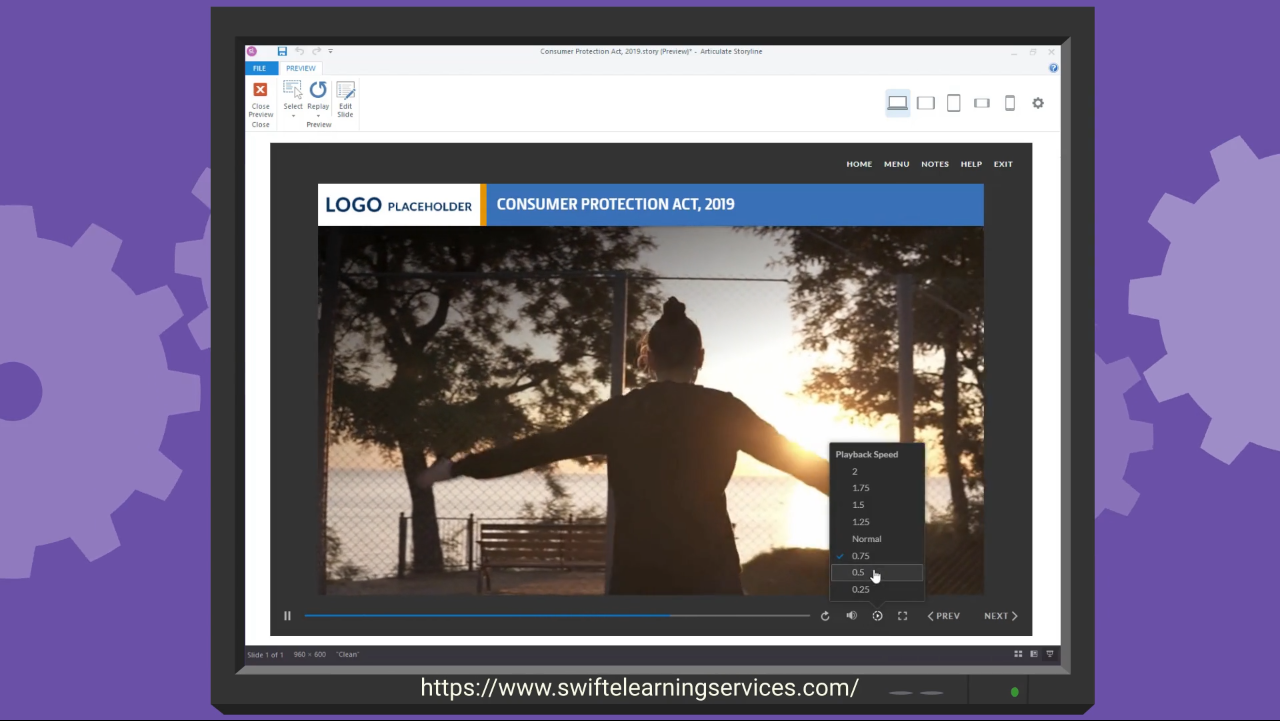Switch preview to phone portrait view
This screenshot has height=721, width=1280.
1010,103
